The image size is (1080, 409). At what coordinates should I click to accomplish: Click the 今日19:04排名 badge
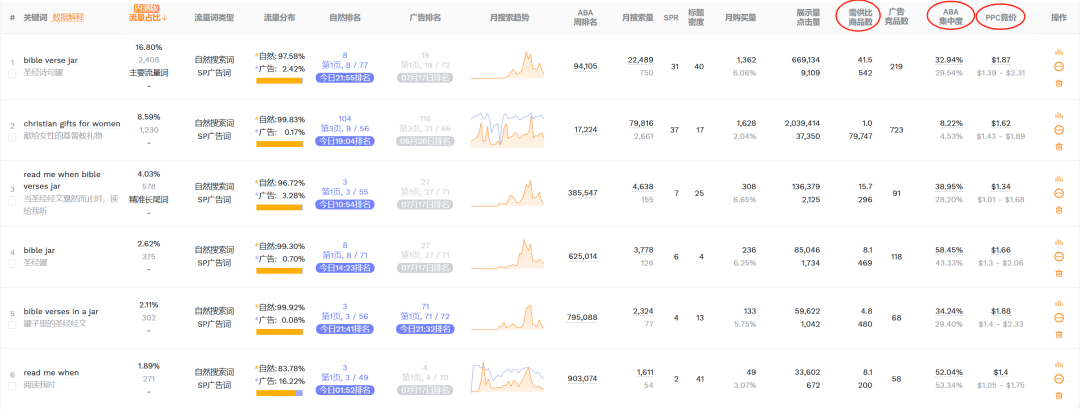(344, 141)
